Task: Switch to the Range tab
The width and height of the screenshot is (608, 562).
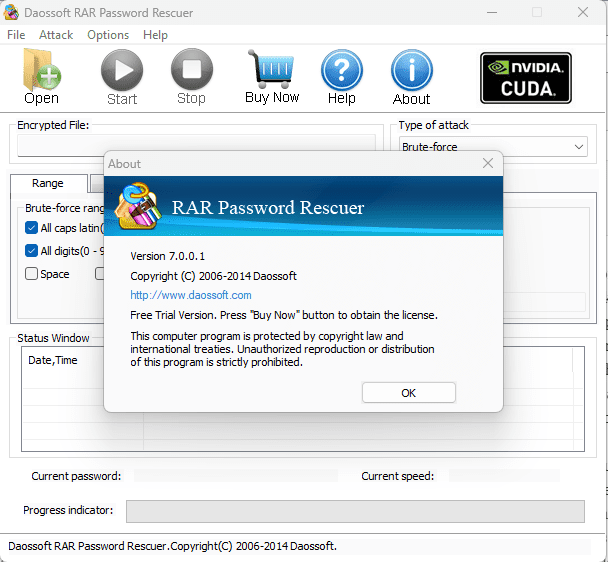Action: [x=48, y=183]
